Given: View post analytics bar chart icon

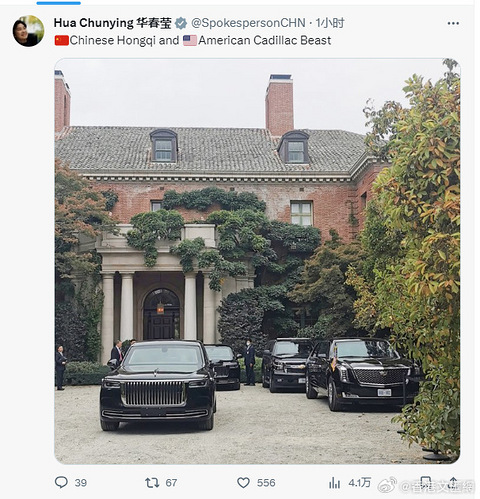Looking at the screenshot, I should [x=334, y=483].
